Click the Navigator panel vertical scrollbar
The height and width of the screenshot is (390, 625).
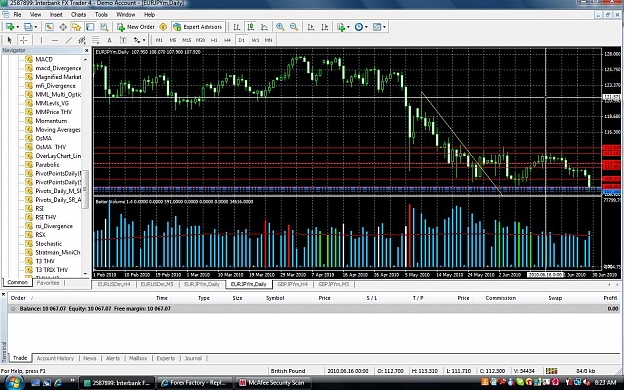[x=85, y=166]
